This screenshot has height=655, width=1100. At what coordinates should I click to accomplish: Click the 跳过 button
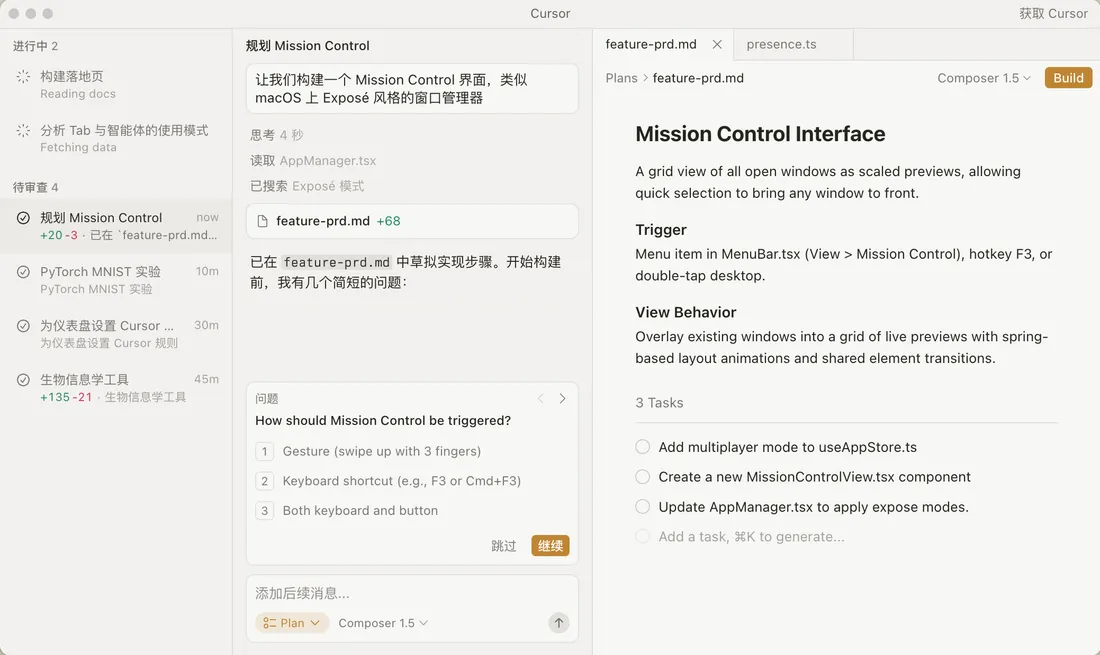click(504, 546)
